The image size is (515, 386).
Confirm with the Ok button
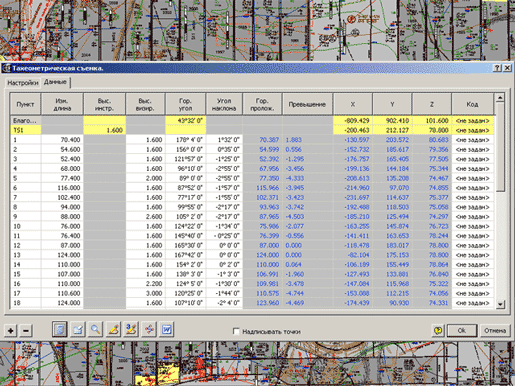coord(462,331)
